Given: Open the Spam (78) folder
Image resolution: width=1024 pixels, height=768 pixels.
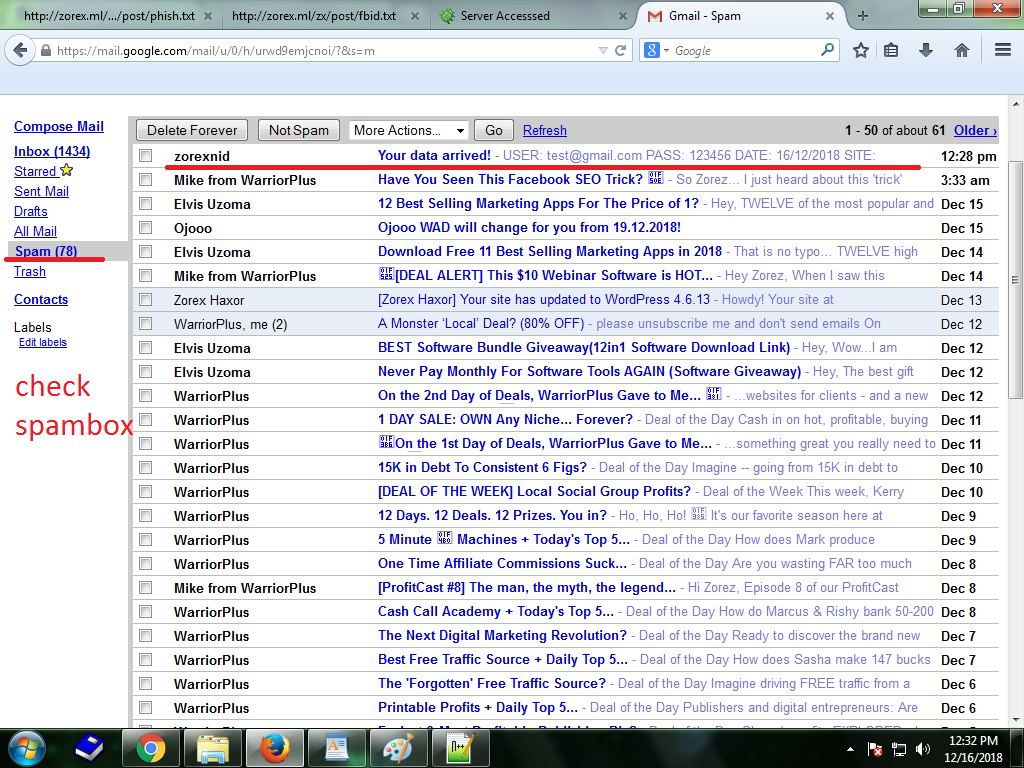Looking at the screenshot, I should point(46,251).
